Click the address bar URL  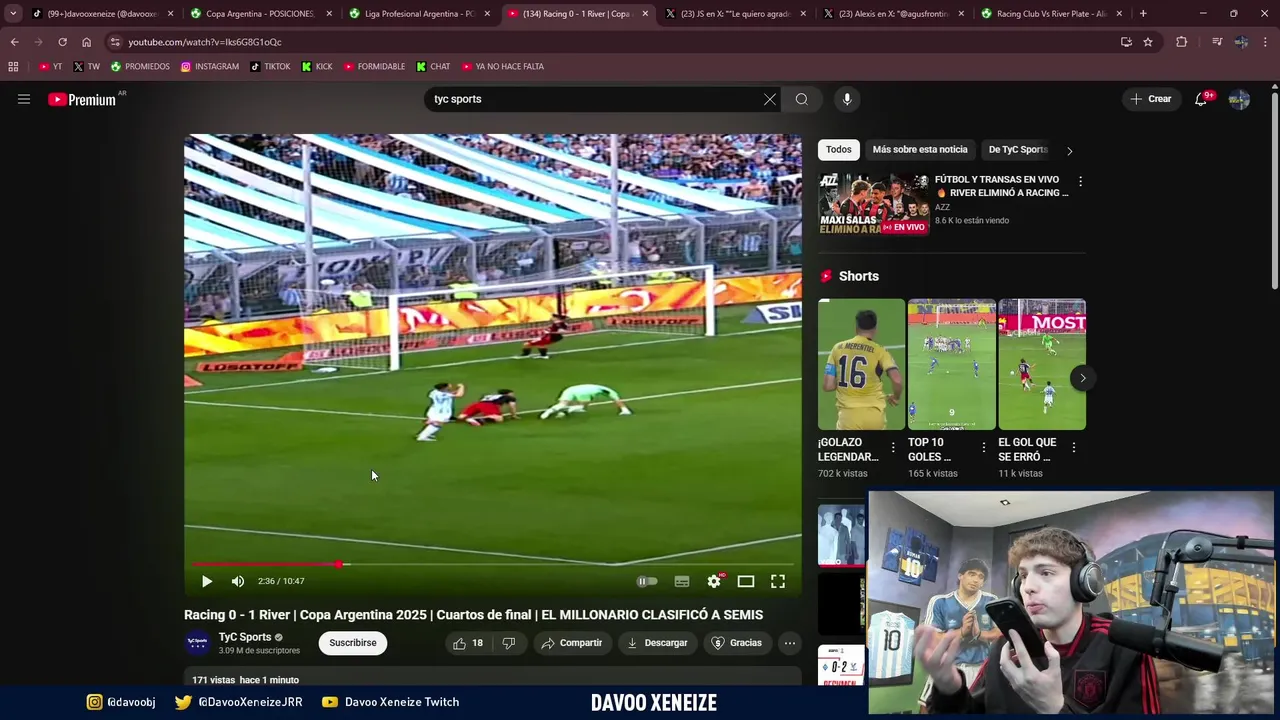[205, 42]
